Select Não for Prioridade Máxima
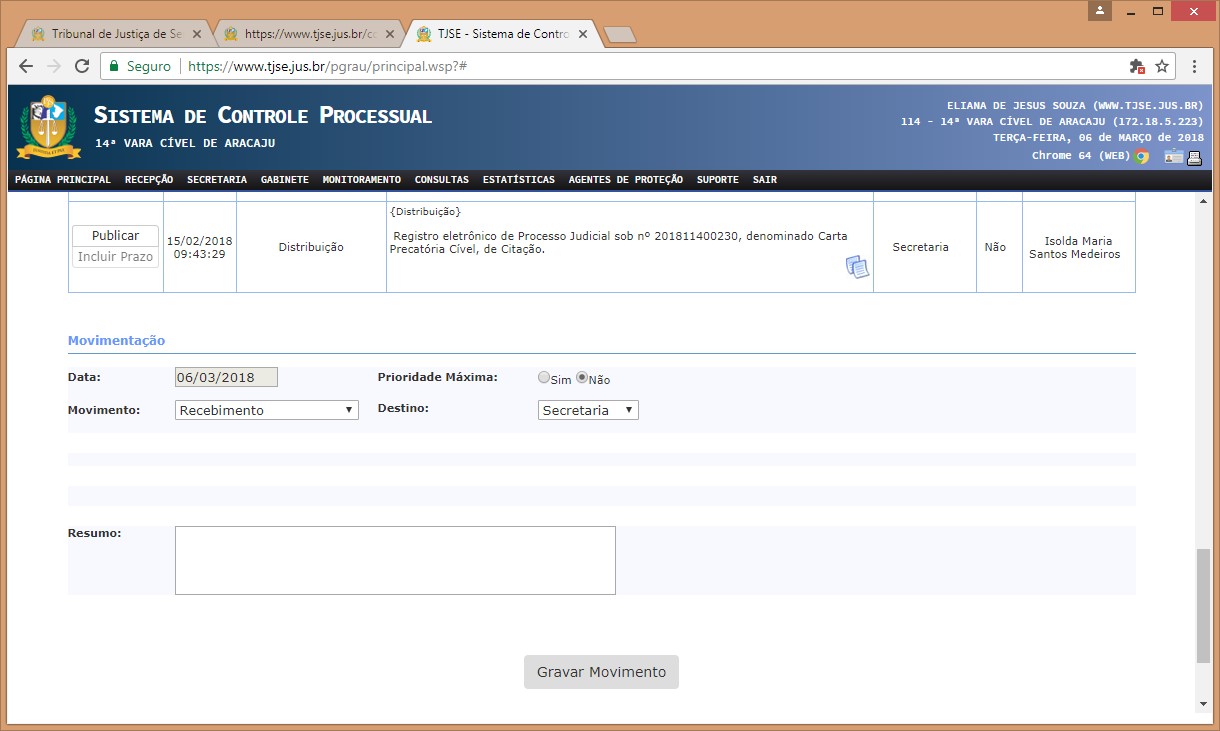1220x731 pixels. [582, 378]
